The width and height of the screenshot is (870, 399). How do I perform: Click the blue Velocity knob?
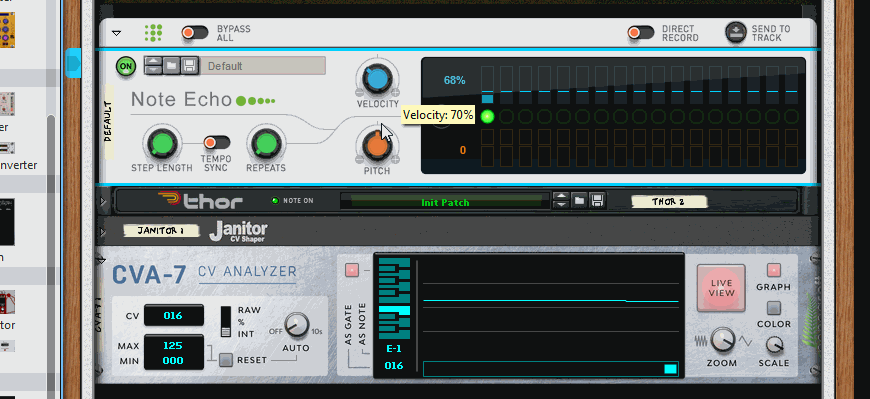pos(377,79)
